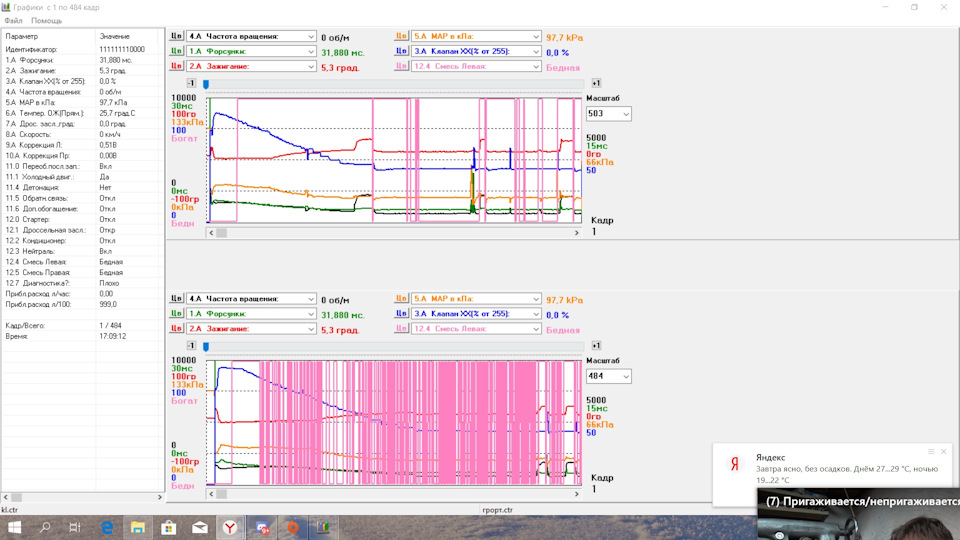Select the 12.7 Диагностика row
The image size is (960, 540).
click(83, 283)
